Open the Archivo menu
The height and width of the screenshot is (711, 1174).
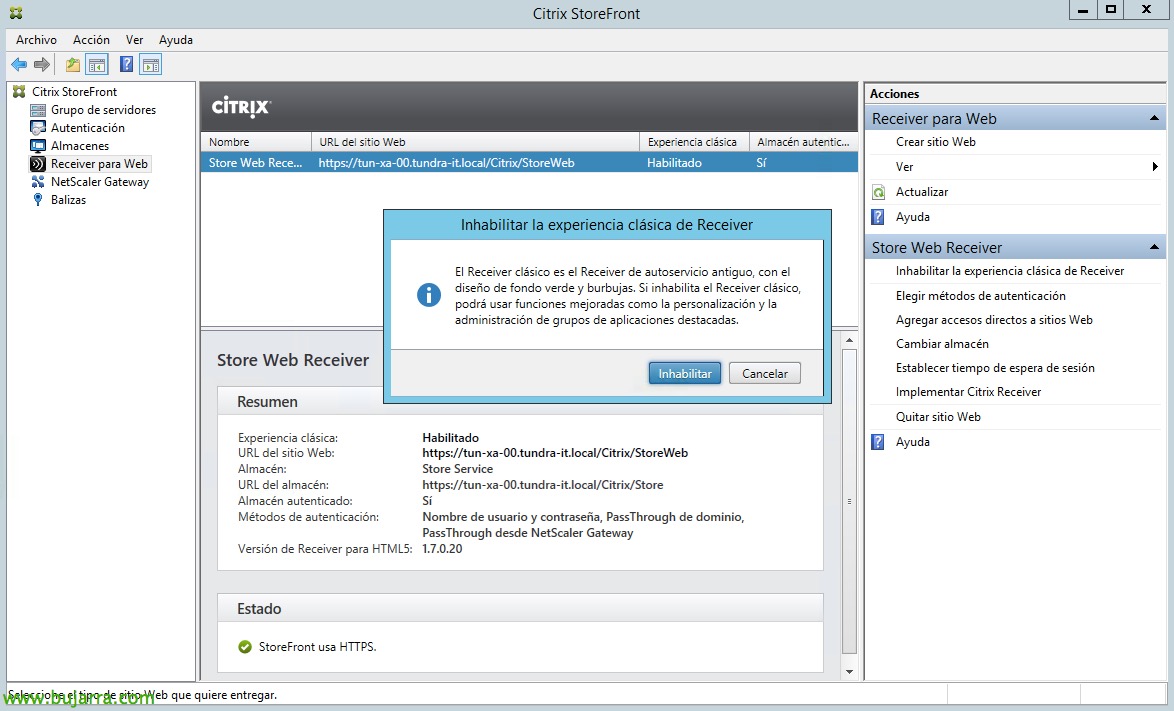tap(36, 40)
